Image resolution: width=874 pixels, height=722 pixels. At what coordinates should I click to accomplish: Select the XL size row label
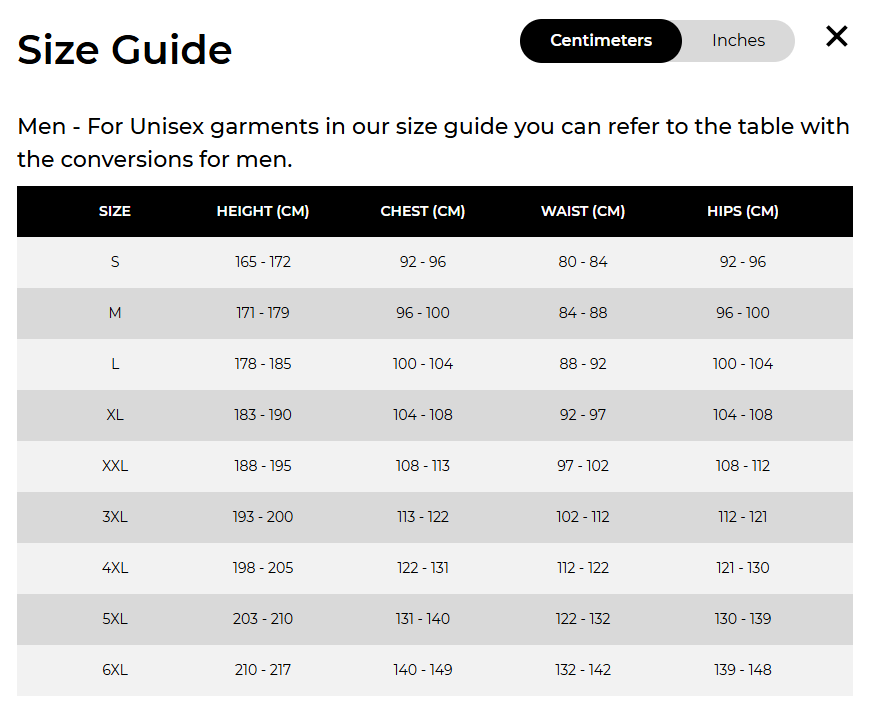click(x=115, y=415)
